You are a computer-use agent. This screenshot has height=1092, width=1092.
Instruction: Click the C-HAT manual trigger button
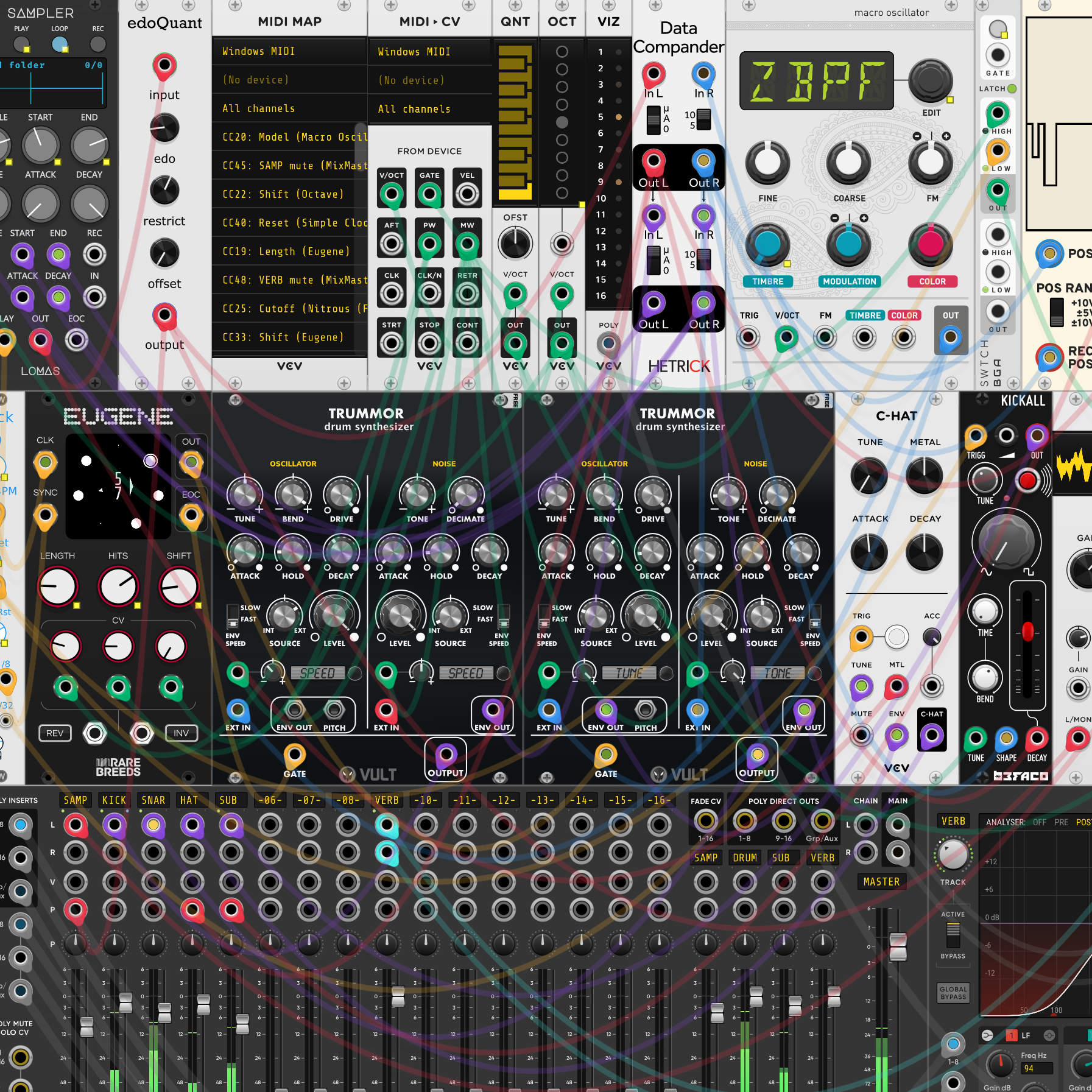coord(896,638)
